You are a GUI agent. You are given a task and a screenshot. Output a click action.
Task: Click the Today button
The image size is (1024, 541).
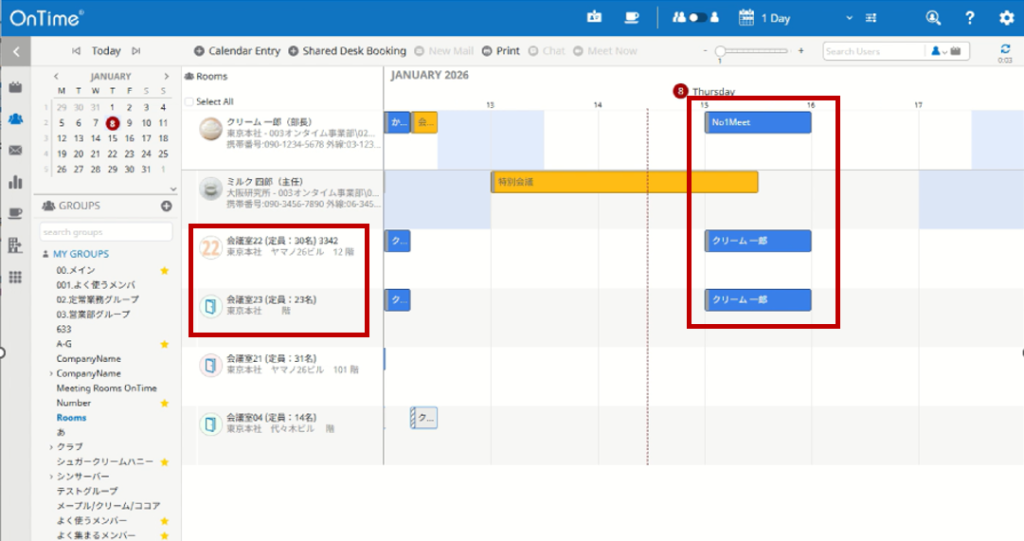[x=106, y=51]
